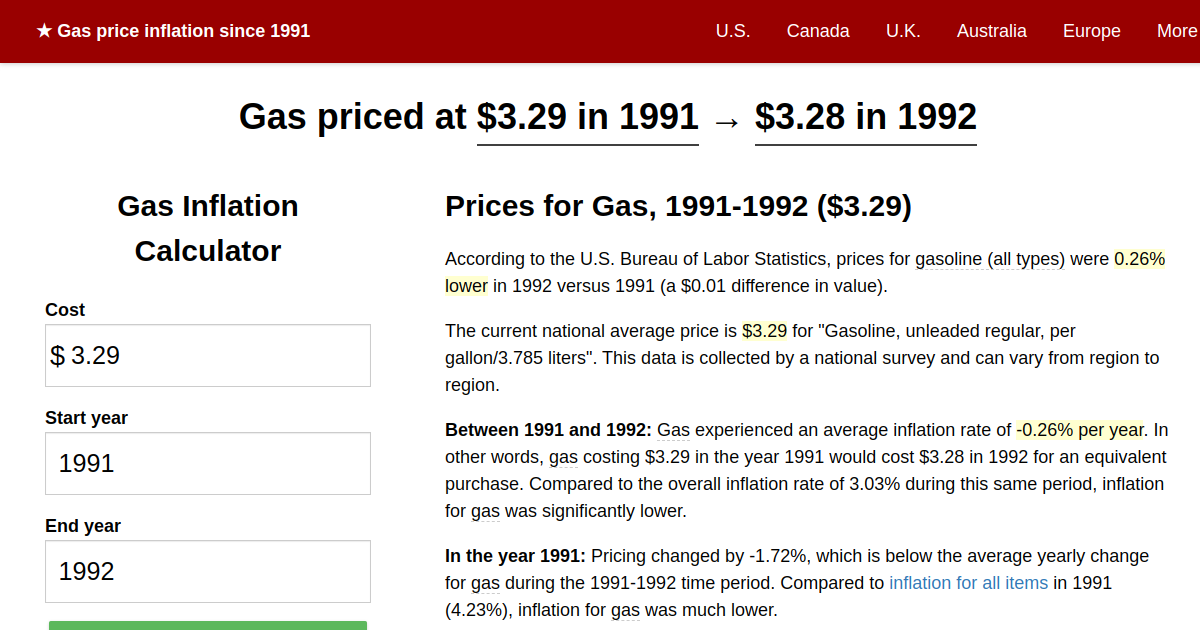The image size is (1200, 630).
Task: Open the inflation for all items link
Action: [x=968, y=582]
